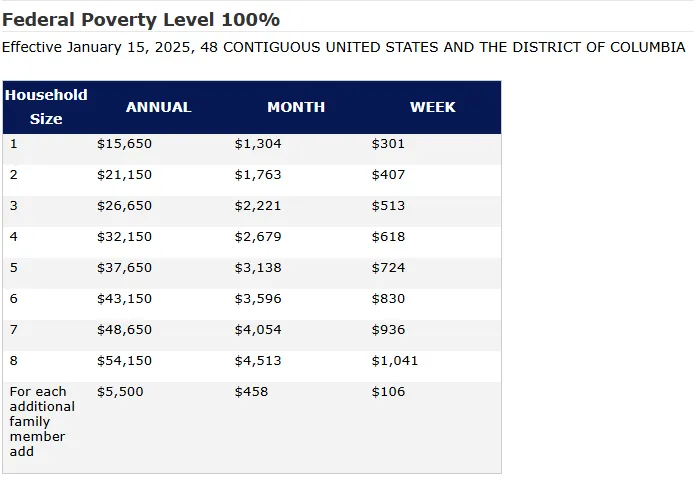Select the $1,763 monthly amount cell
694x479 pixels.
[258, 175]
